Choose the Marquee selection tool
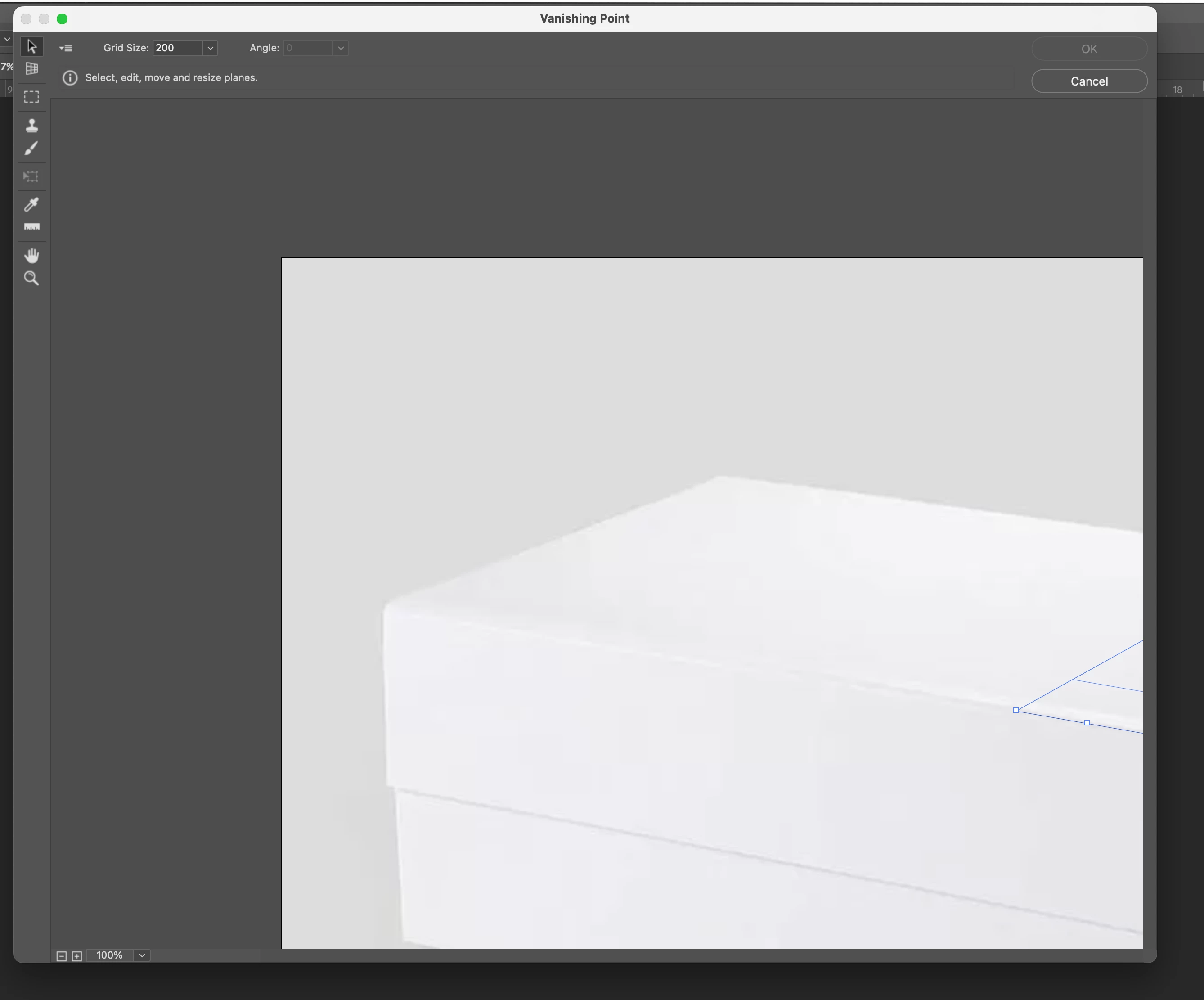This screenshot has height=1000, width=1204. tap(31, 97)
